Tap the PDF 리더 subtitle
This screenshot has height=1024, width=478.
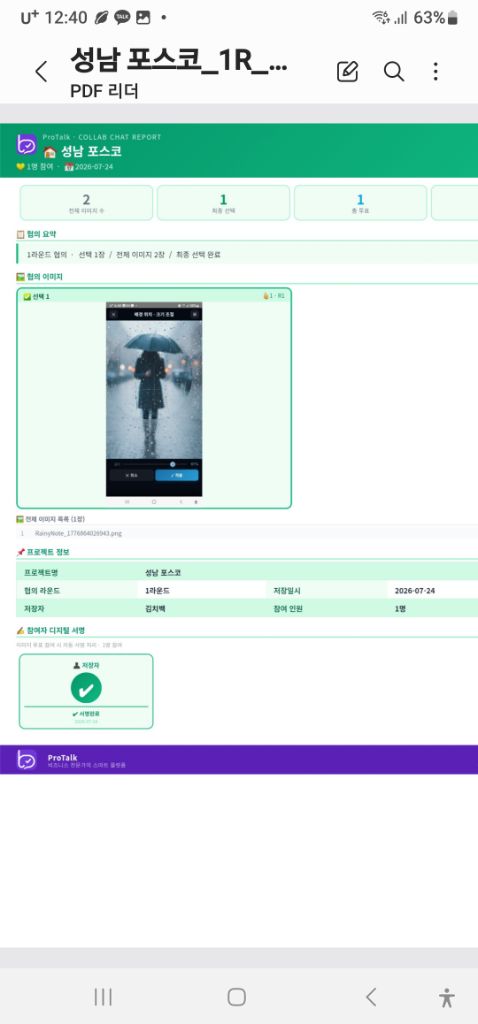104,91
